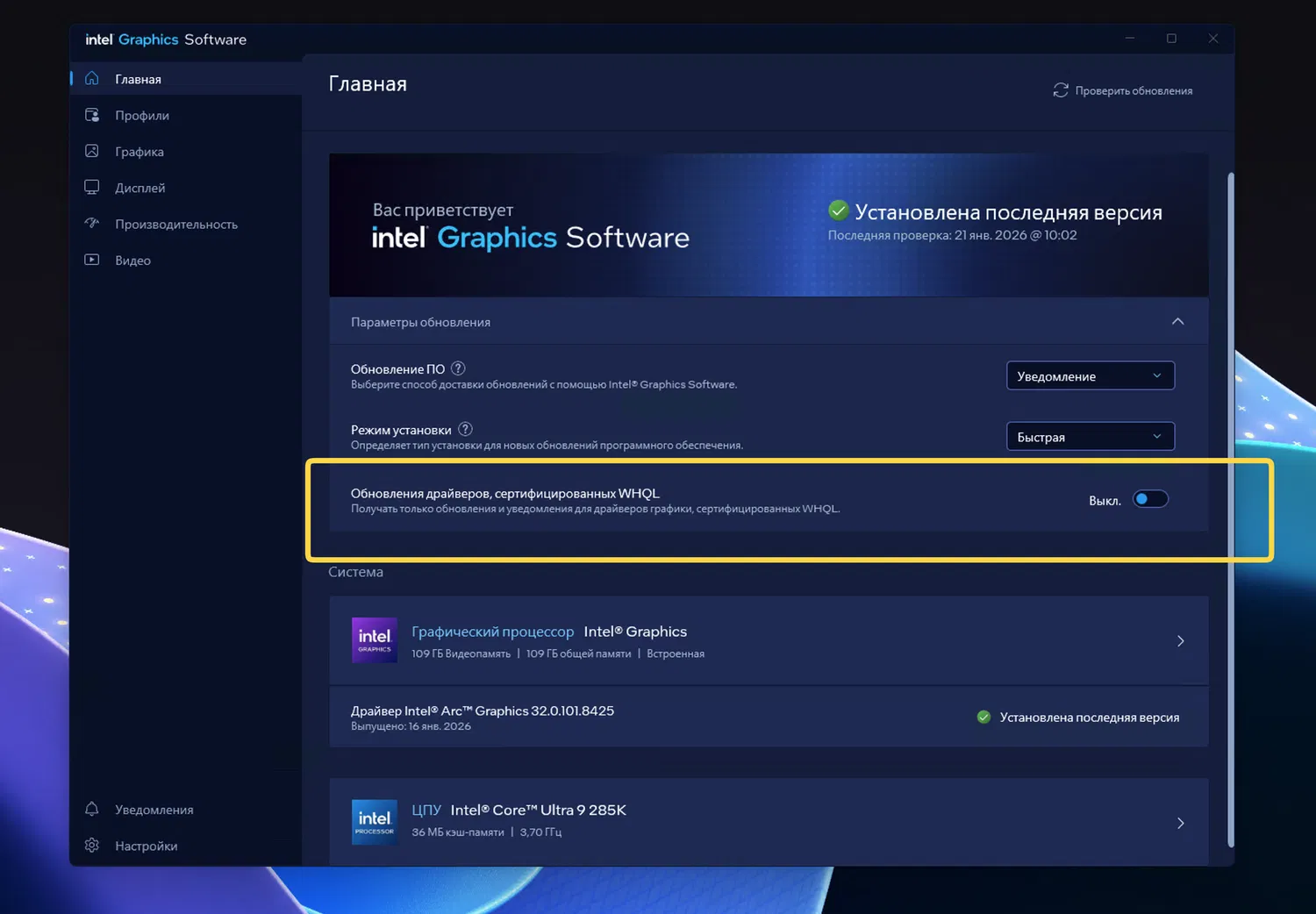Click the Intel Processor blue logo thumbnail
Viewport: 1316px width, 914px height.
[x=375, y=822]
